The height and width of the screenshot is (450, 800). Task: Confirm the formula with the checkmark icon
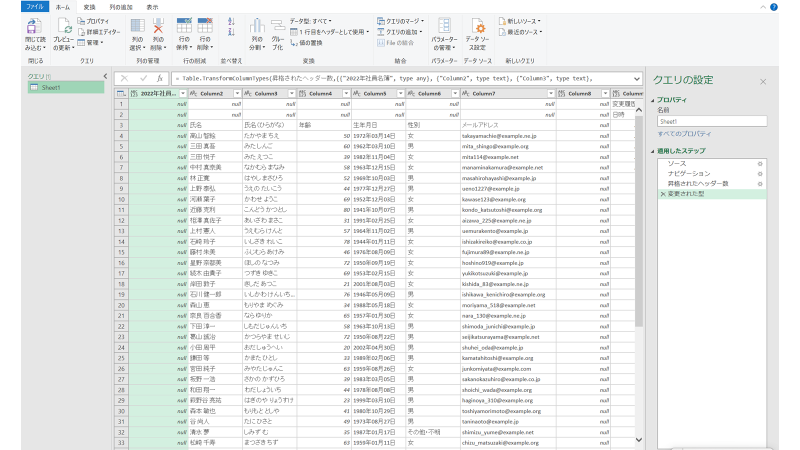(143, 79)
